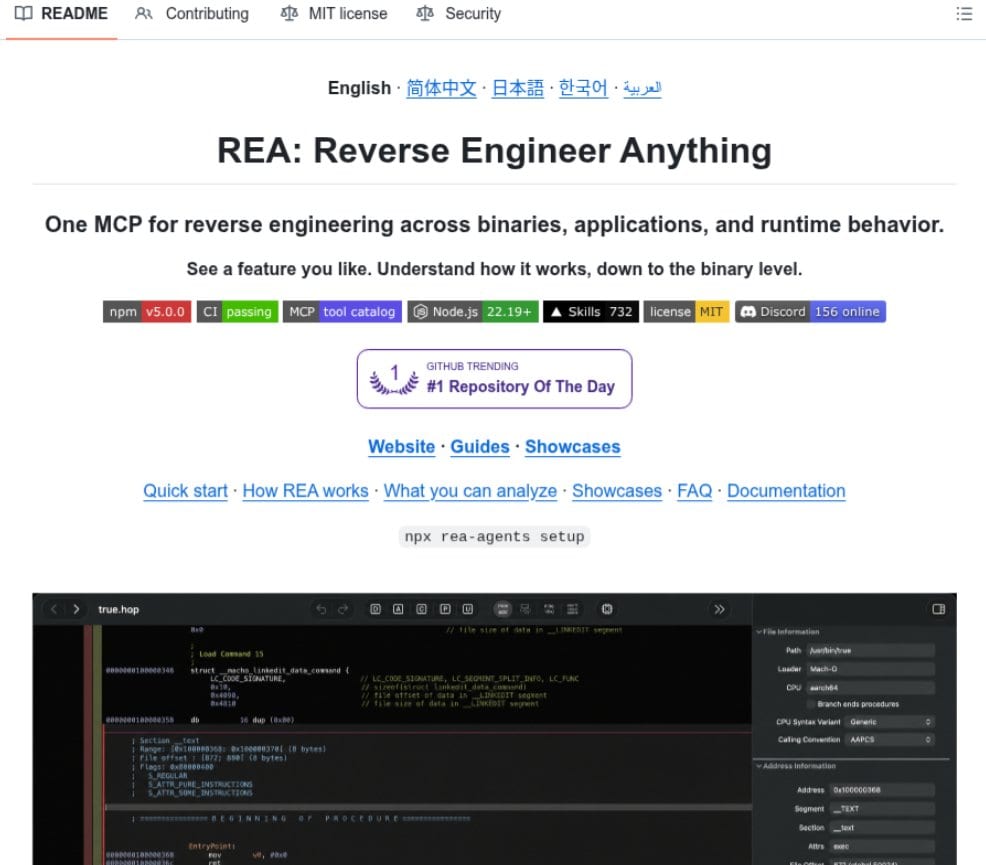Click the Node.js 22.19+ badge
Screen dimensions: 986x865
tap(473, 312)
